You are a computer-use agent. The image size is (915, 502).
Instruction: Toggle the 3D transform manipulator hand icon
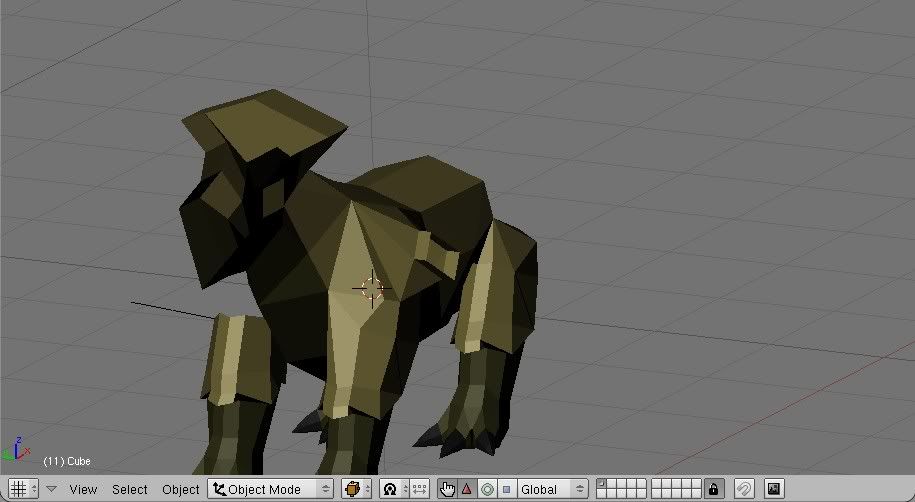tap(447, 489)
